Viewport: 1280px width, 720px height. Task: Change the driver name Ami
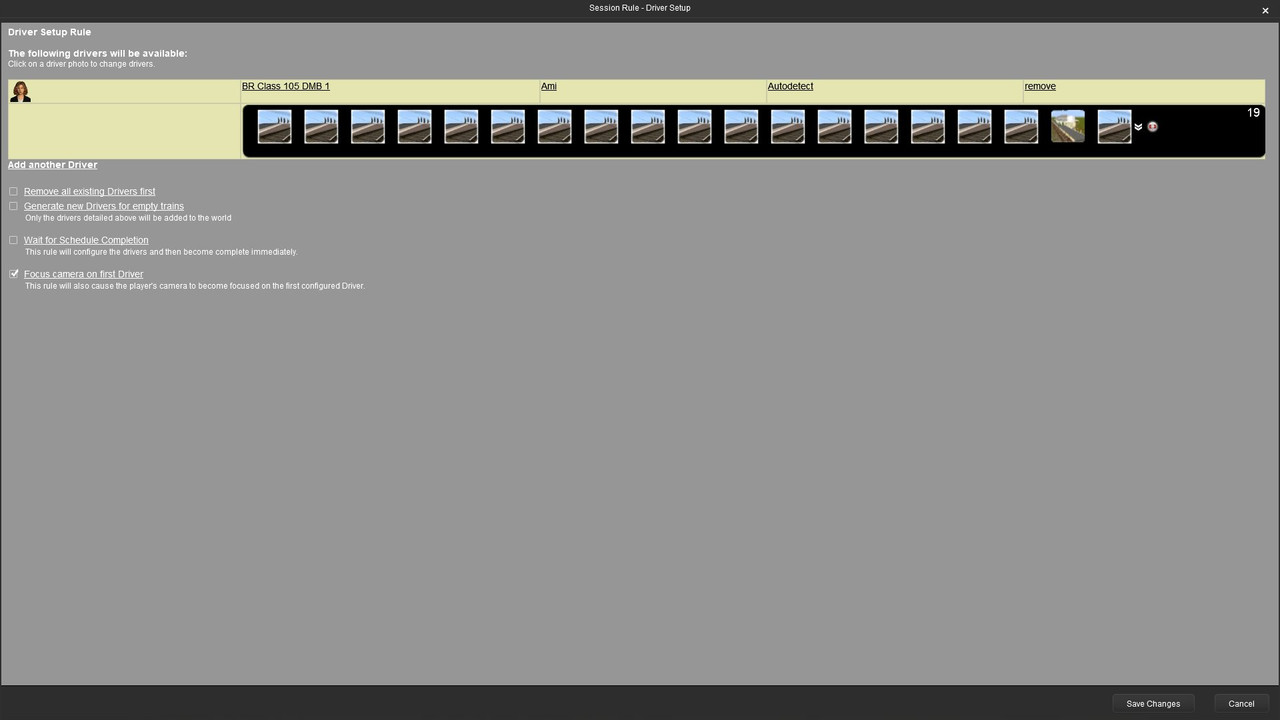549,86
